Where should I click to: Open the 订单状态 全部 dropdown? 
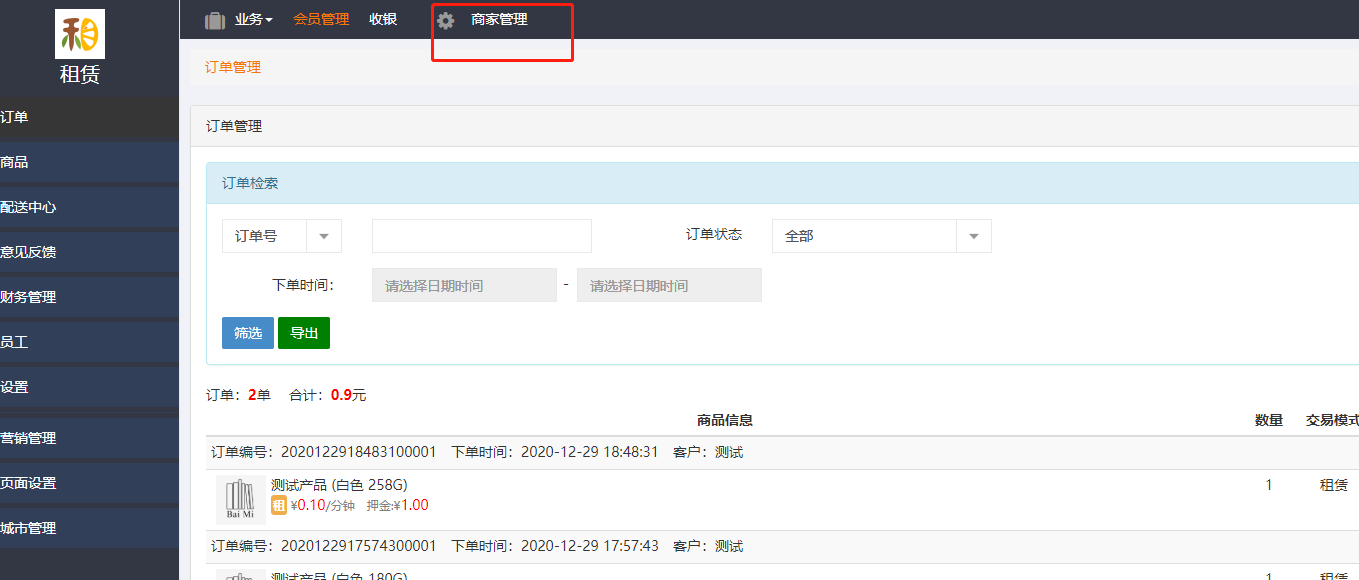(x=882, y=236)
